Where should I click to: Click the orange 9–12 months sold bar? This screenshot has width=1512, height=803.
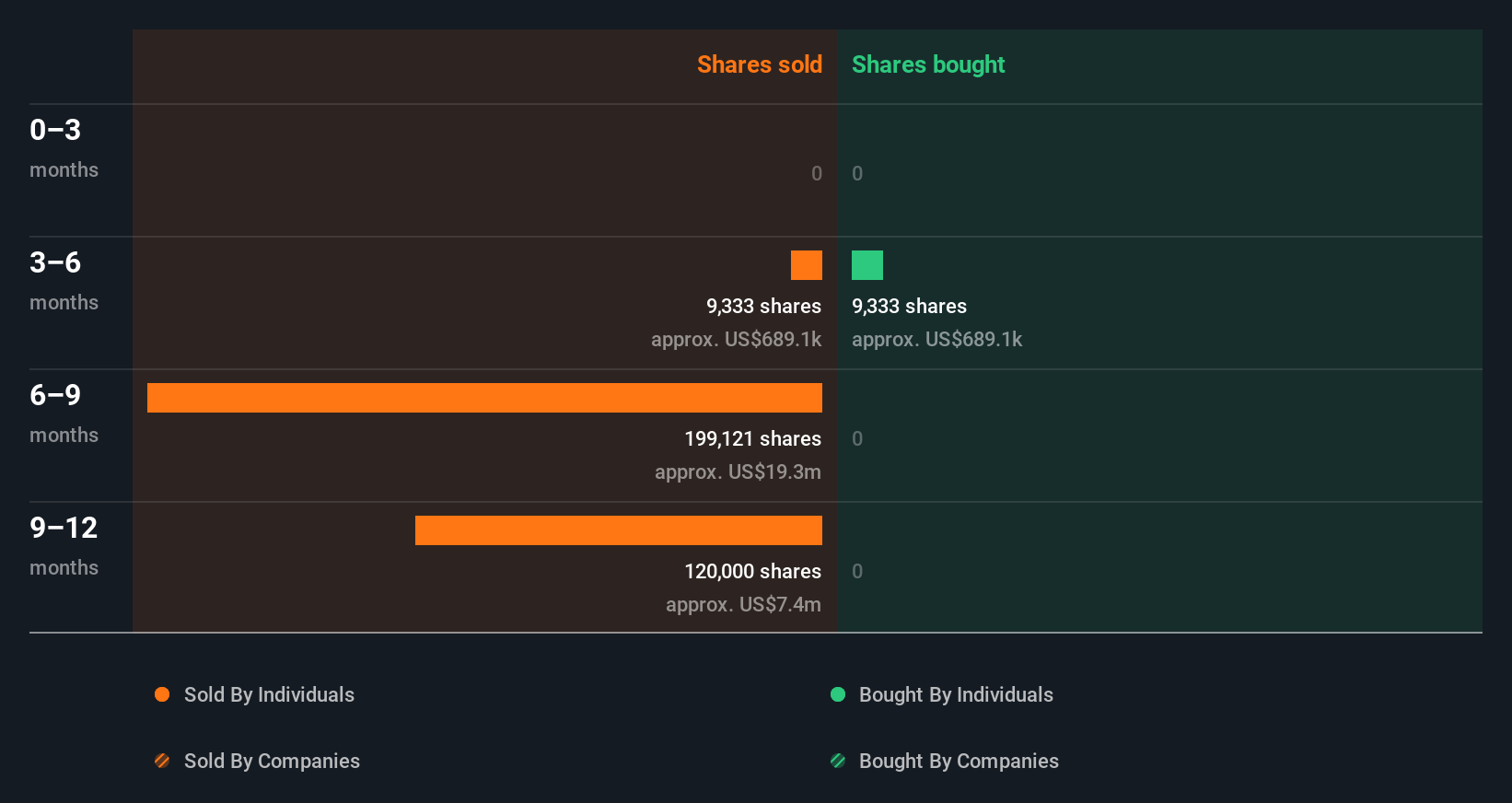point(619,530)
